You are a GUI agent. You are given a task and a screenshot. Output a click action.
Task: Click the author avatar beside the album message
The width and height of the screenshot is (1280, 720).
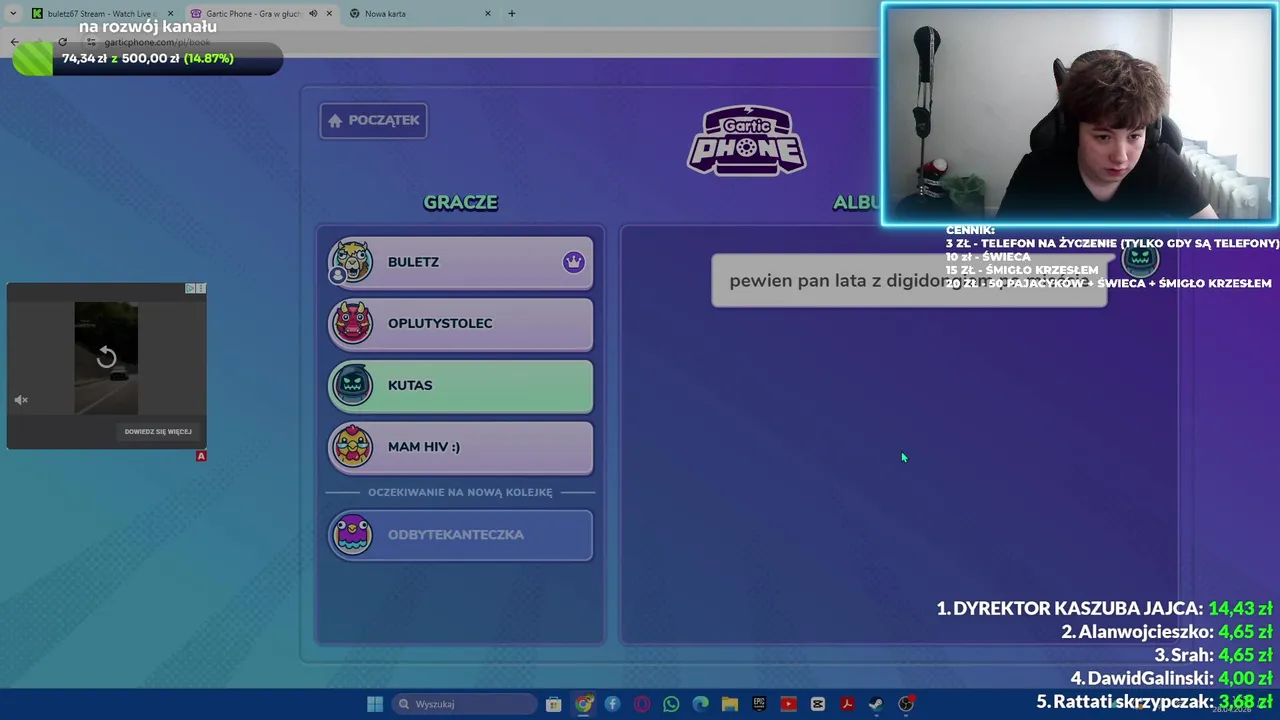[1140, 259]
